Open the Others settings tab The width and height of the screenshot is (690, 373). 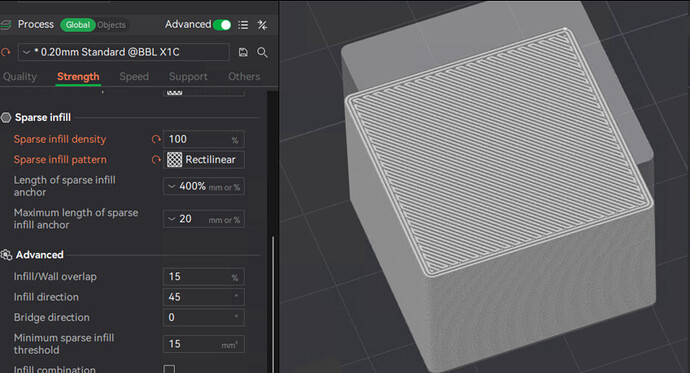pos(244,77)
